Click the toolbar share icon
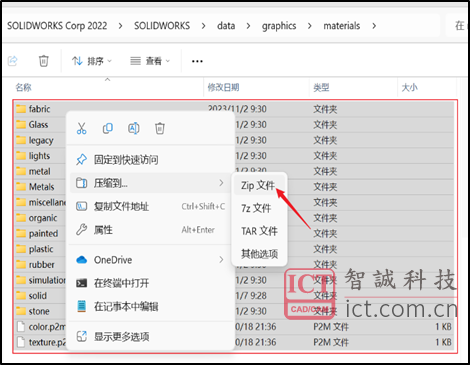 13,61
